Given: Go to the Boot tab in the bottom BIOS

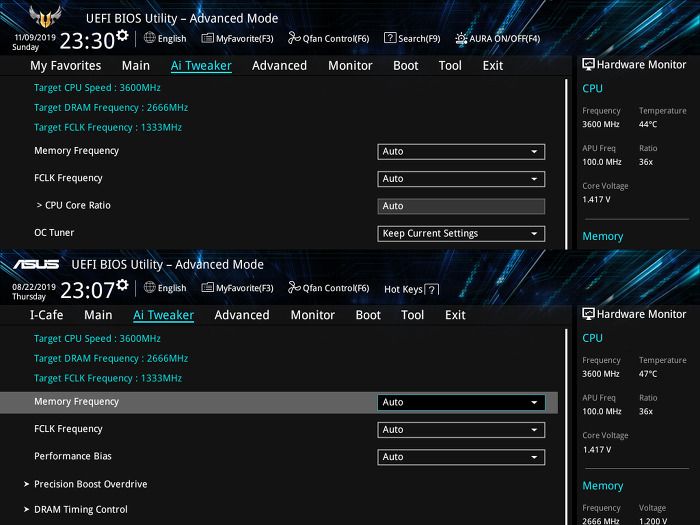Looking at the screenshot, I should pyautogui.click(x=368, y=315).
